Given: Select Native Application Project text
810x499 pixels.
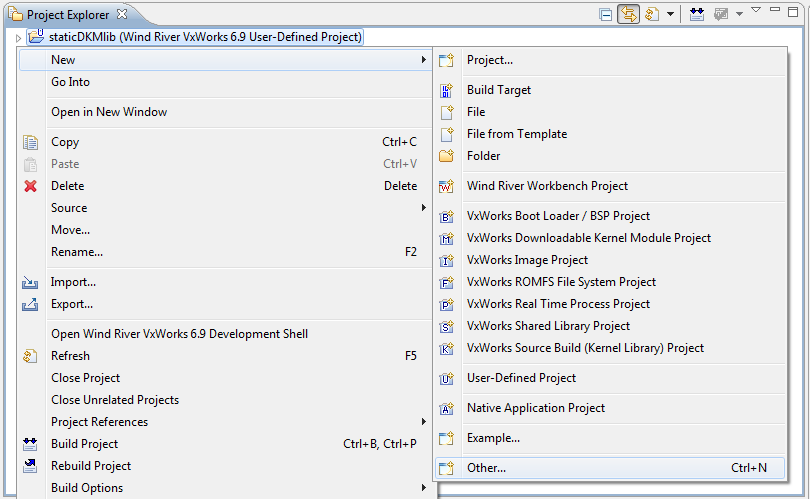Looking at the screenshot, I should 536,408.
